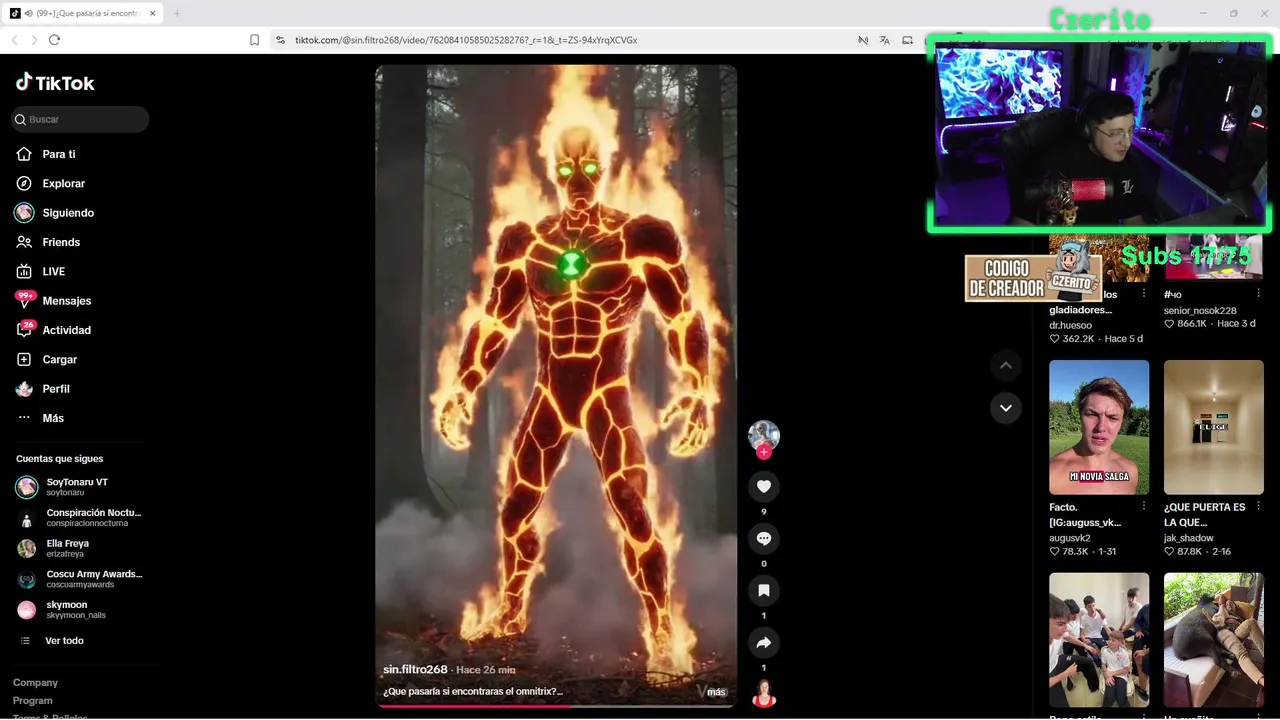Screen dimensions: 1280x720
Task: Click the Heatblast video player area
Action: pos(556,385)
